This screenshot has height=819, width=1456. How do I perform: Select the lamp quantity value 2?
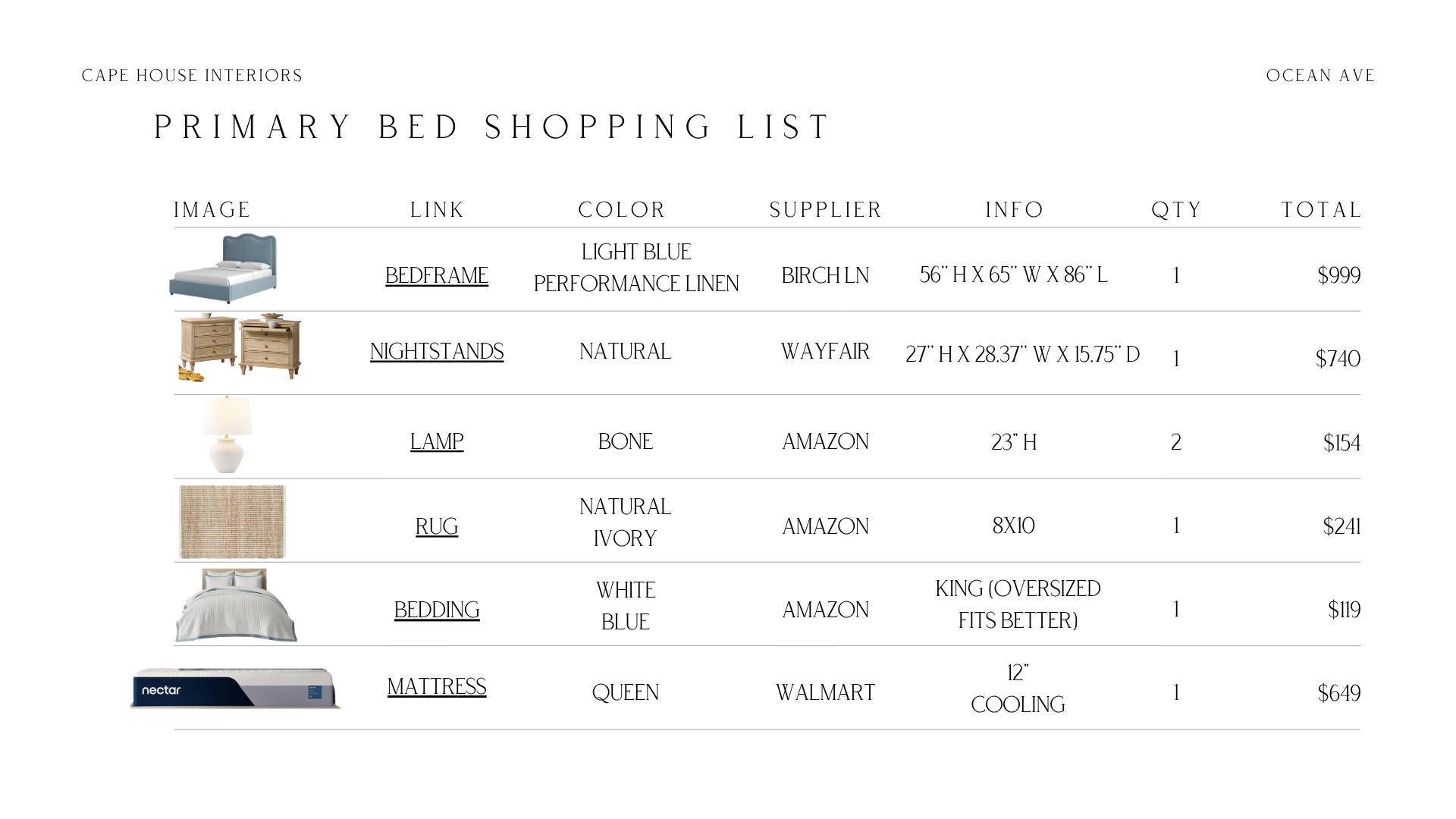tap(1176, 442)
